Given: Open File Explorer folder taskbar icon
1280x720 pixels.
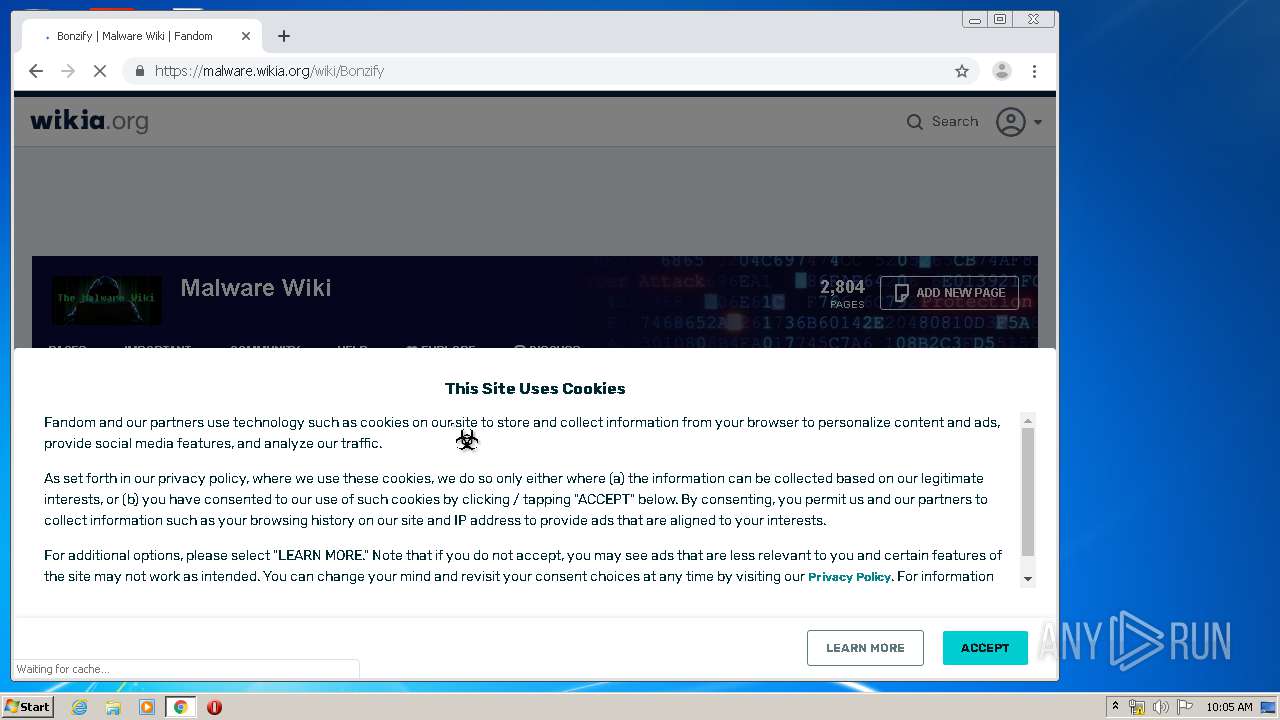Looking at the screenshot, I should pos(113,707).
